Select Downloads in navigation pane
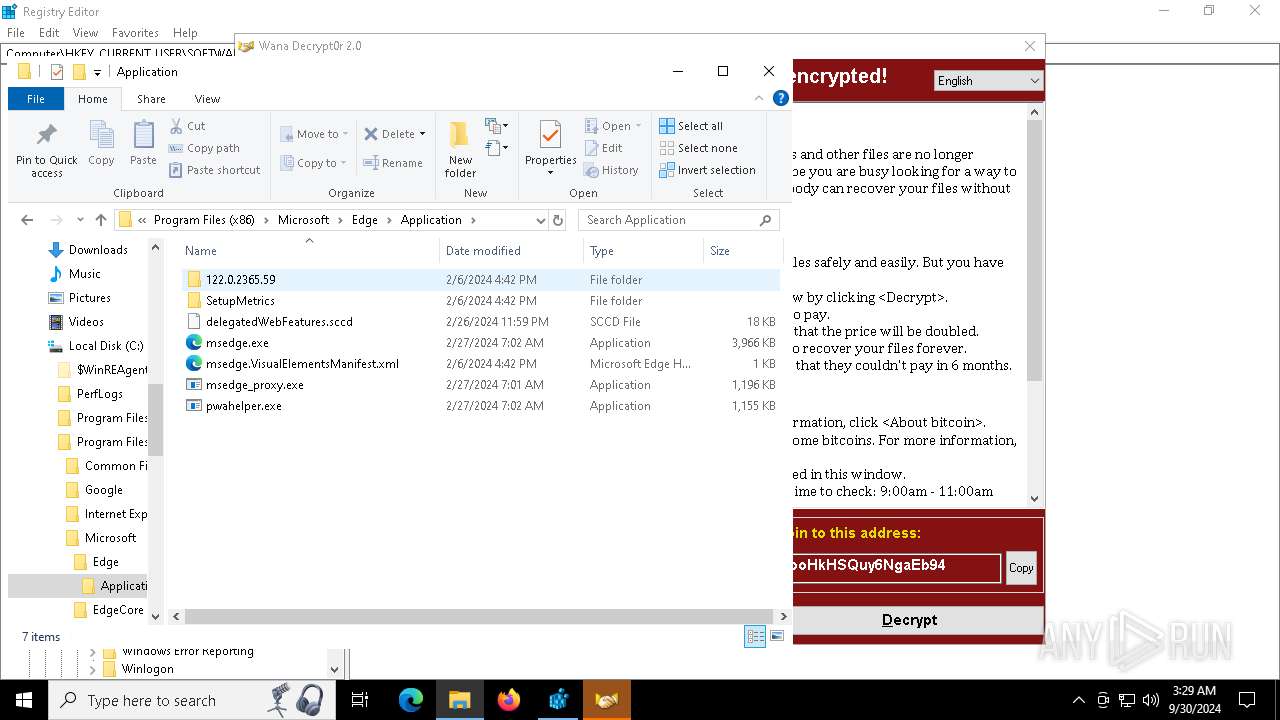The height and width of the screenshot is (720, 1280). 98,250
